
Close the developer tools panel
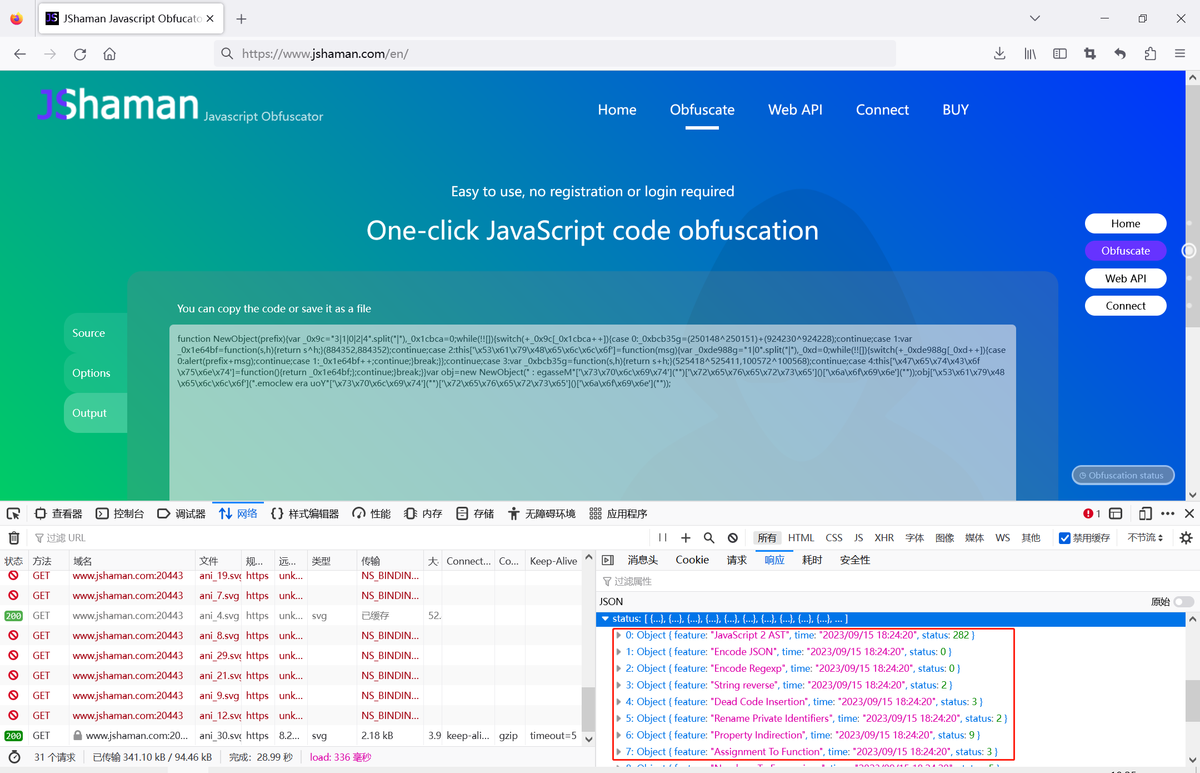[x=1189, y=513]
